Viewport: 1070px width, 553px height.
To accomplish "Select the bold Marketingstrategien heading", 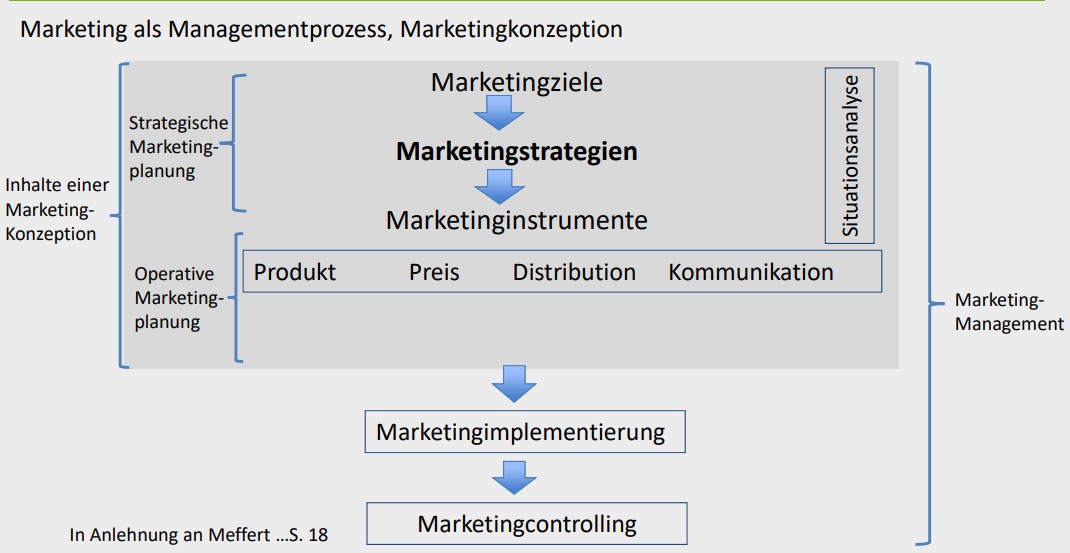I will (516, 152).
